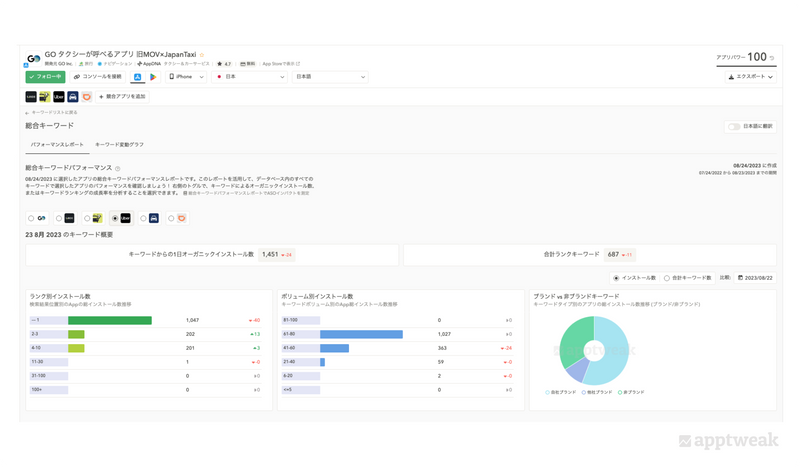Select the blue car app radio button
Image resolution: width=800 pixels, height=467 pixels.
tap(143, 218)
